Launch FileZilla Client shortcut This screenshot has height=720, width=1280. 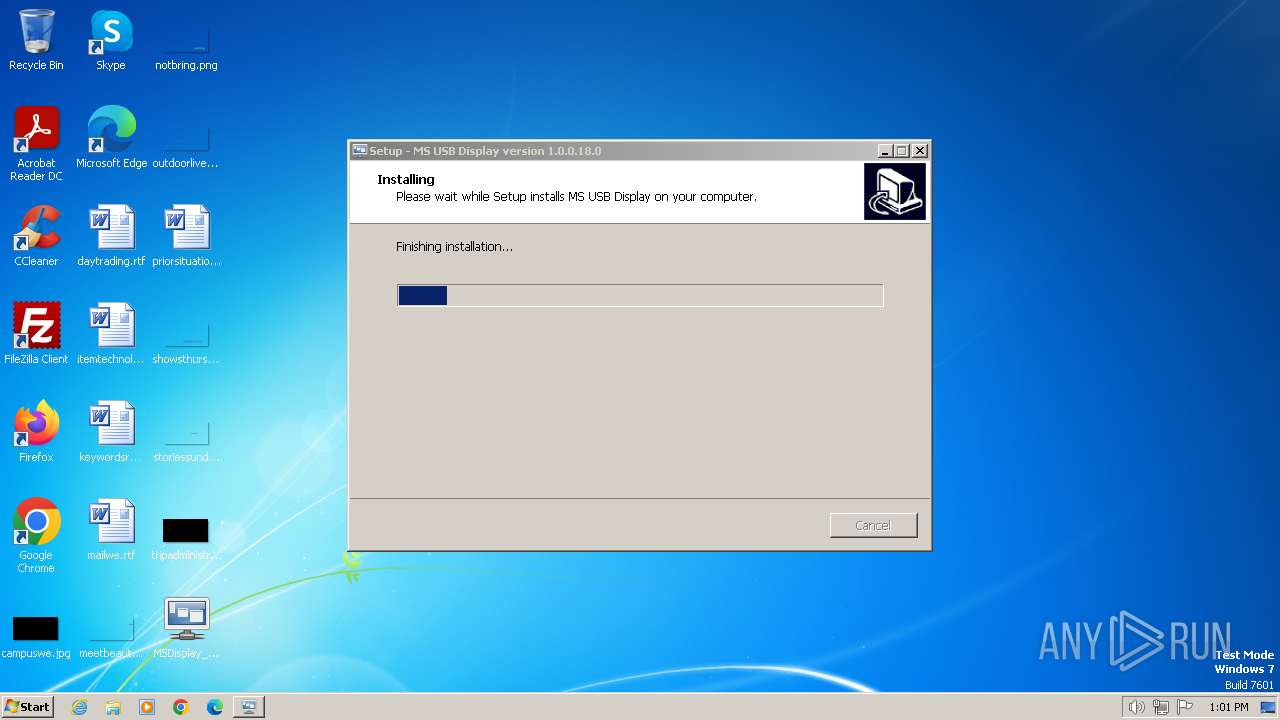tap(36, 334)
